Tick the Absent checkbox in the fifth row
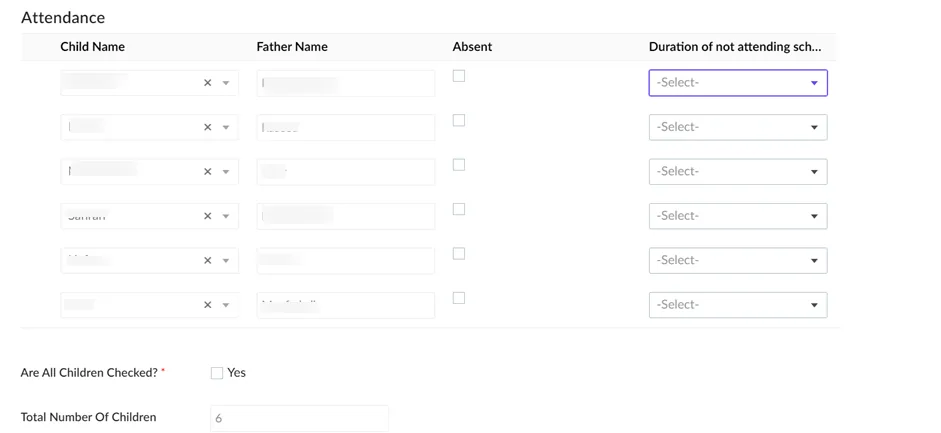 (458, 254)
